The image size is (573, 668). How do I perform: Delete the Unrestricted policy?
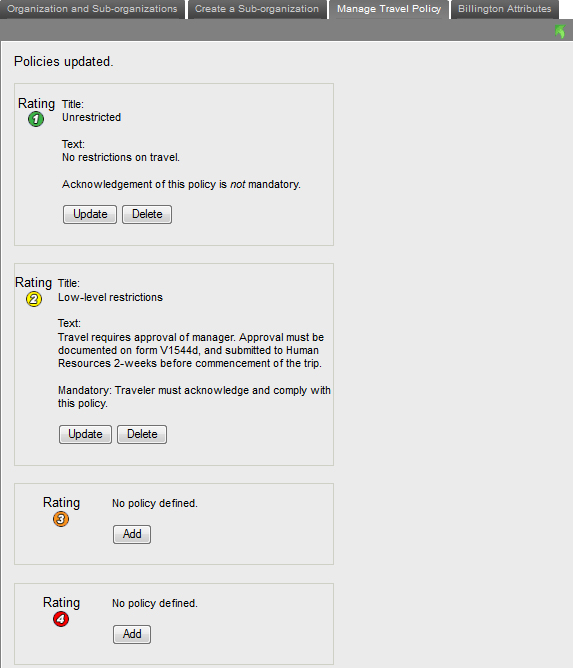click(x=147, y=214)
